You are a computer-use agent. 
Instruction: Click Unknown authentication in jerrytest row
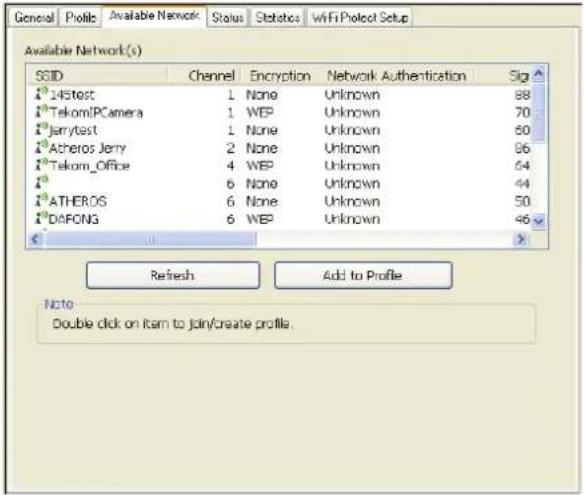coord(352,130)
